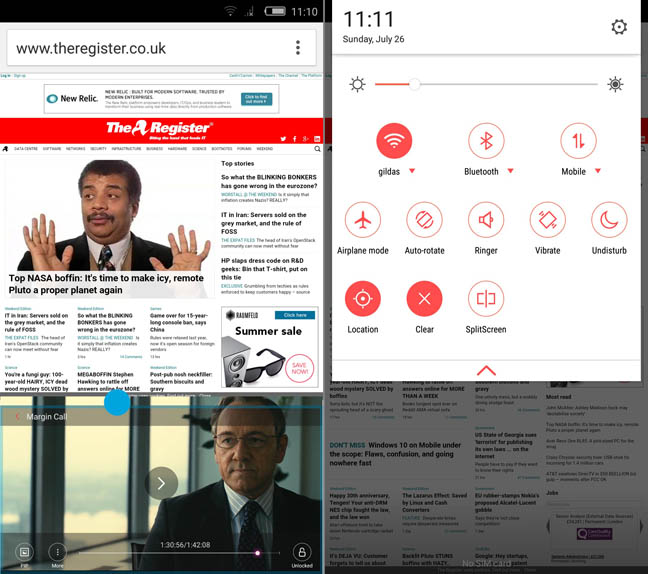Open the BOOTNOTES nav section
This screenshot has width=648, height=574.
(x=222, y=149)
